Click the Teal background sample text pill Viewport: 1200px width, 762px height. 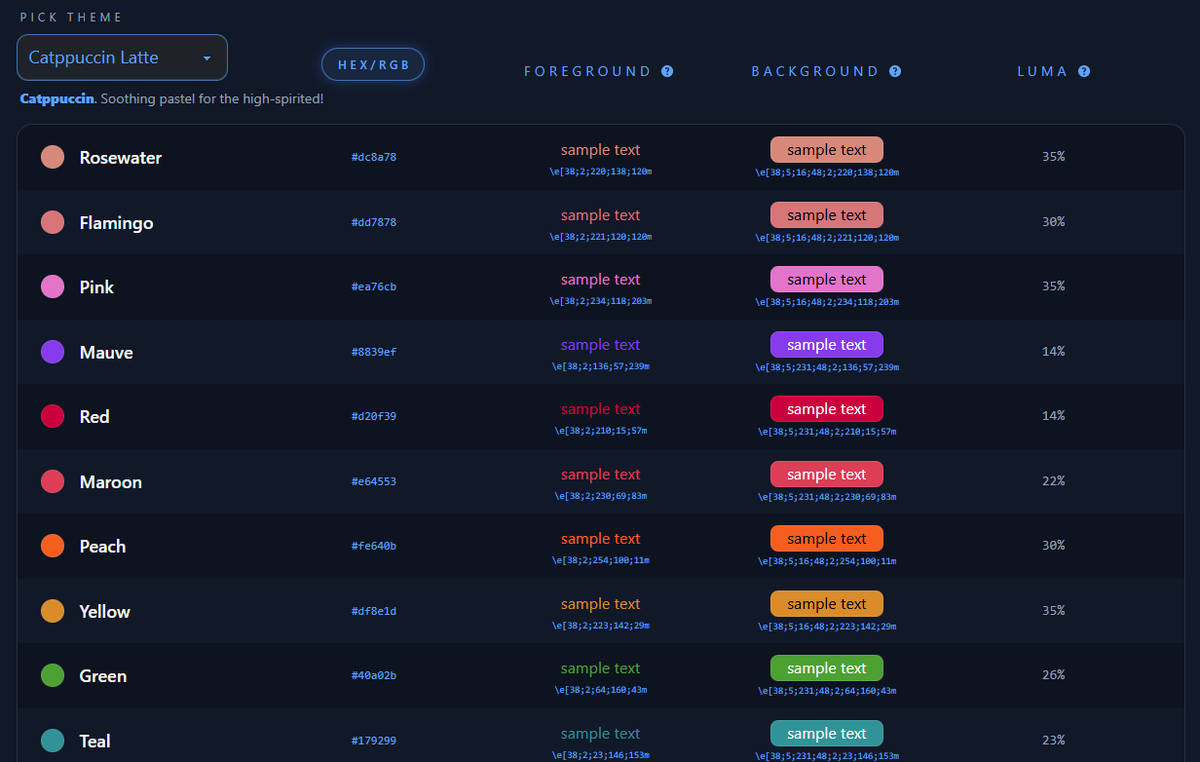click(827, 733)
